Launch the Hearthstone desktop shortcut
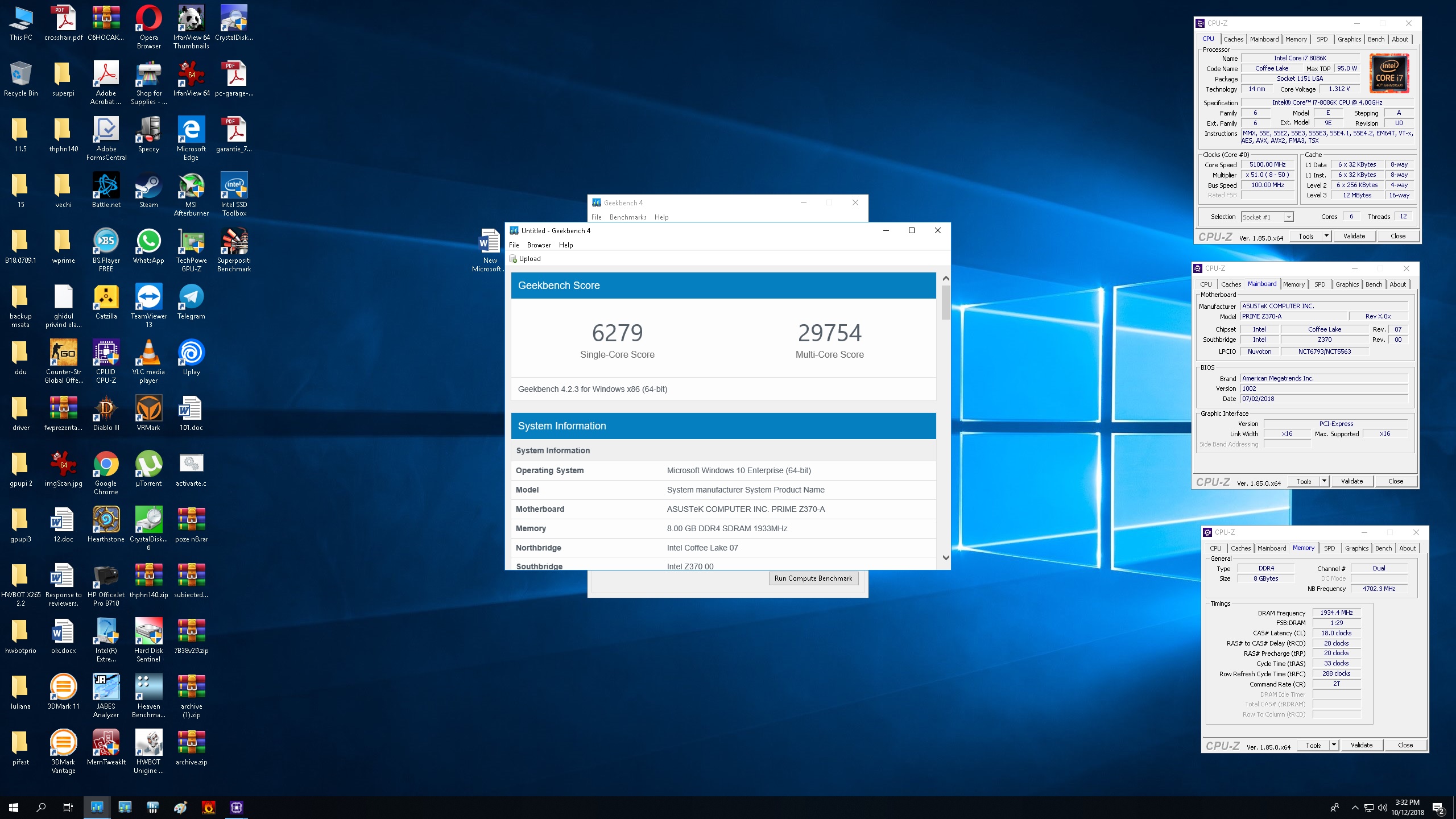 [106, 524]
